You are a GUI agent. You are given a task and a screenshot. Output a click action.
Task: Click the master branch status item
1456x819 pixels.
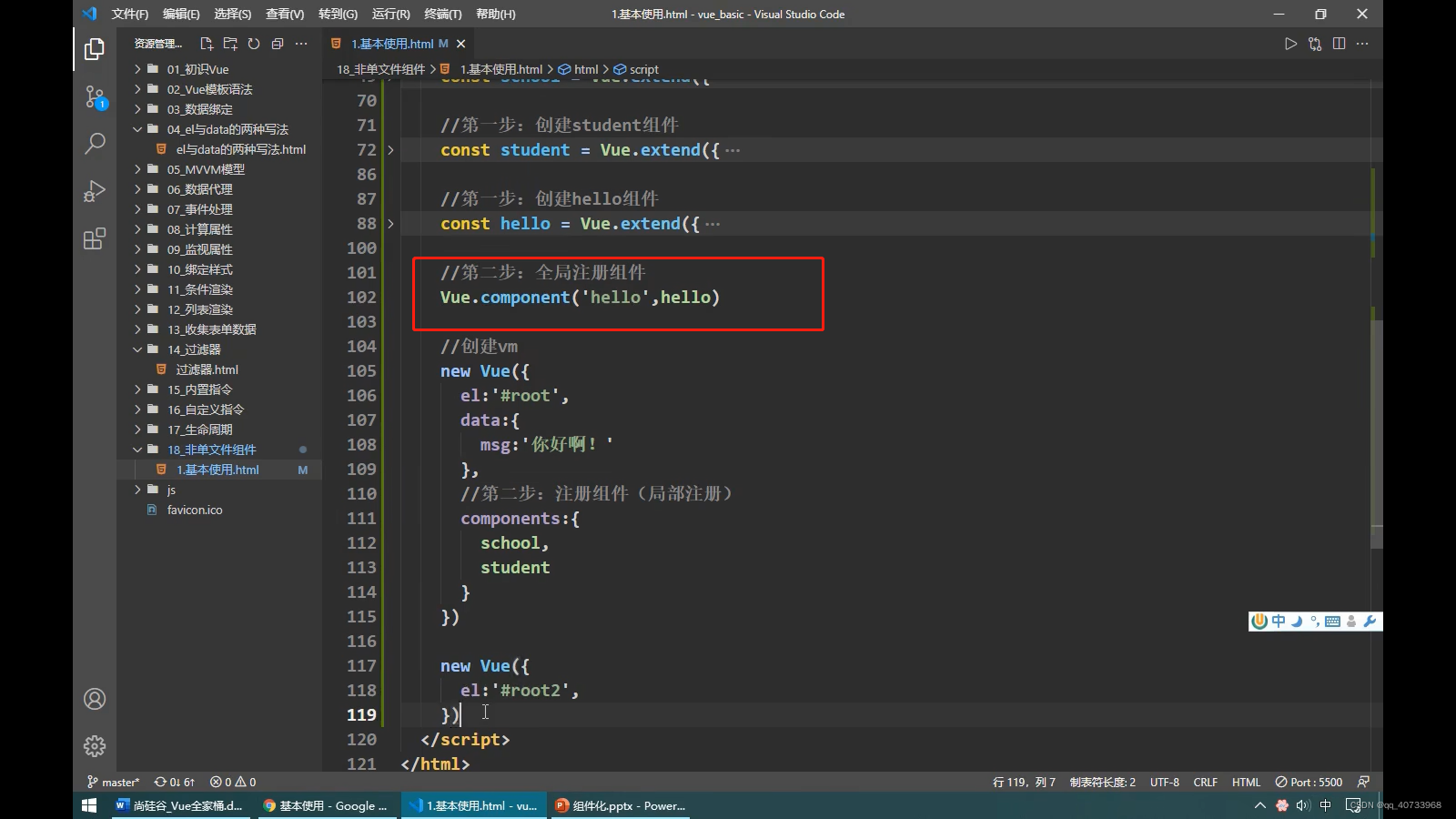[114, 782]
